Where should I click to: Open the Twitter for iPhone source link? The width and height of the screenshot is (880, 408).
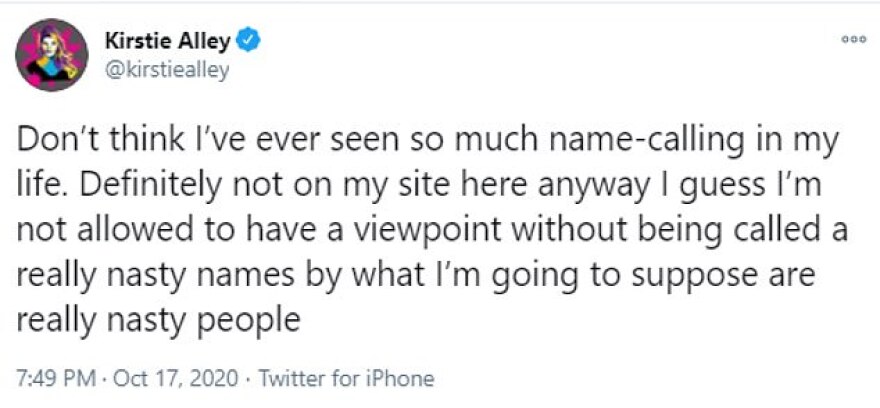346,379
